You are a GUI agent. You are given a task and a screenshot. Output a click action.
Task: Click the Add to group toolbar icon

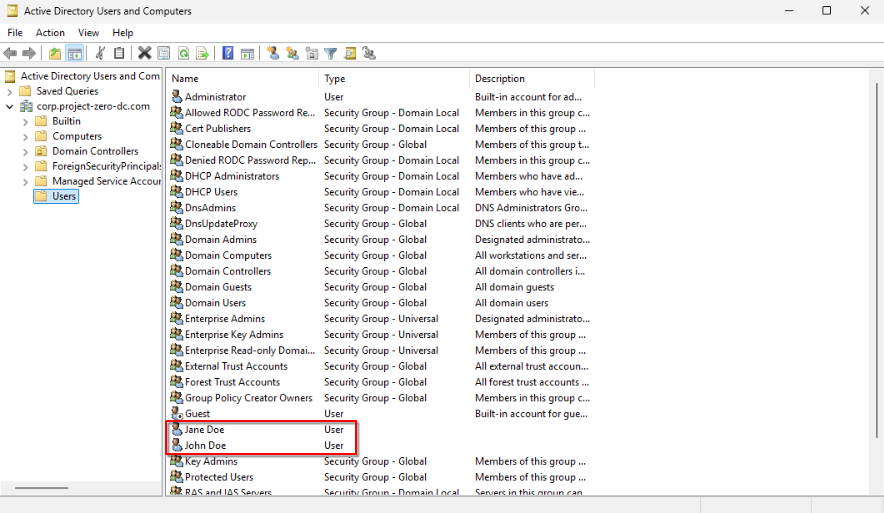[369, 54]
